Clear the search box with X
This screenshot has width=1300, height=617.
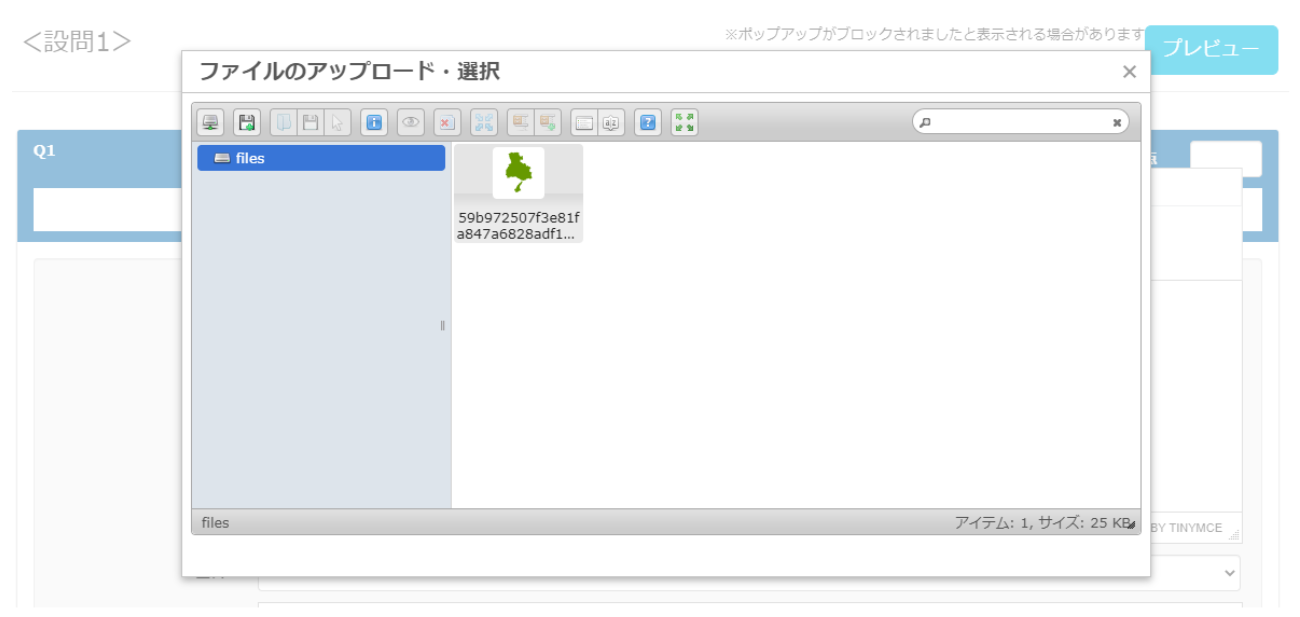pyautogui.click(x=1117, y=122)
